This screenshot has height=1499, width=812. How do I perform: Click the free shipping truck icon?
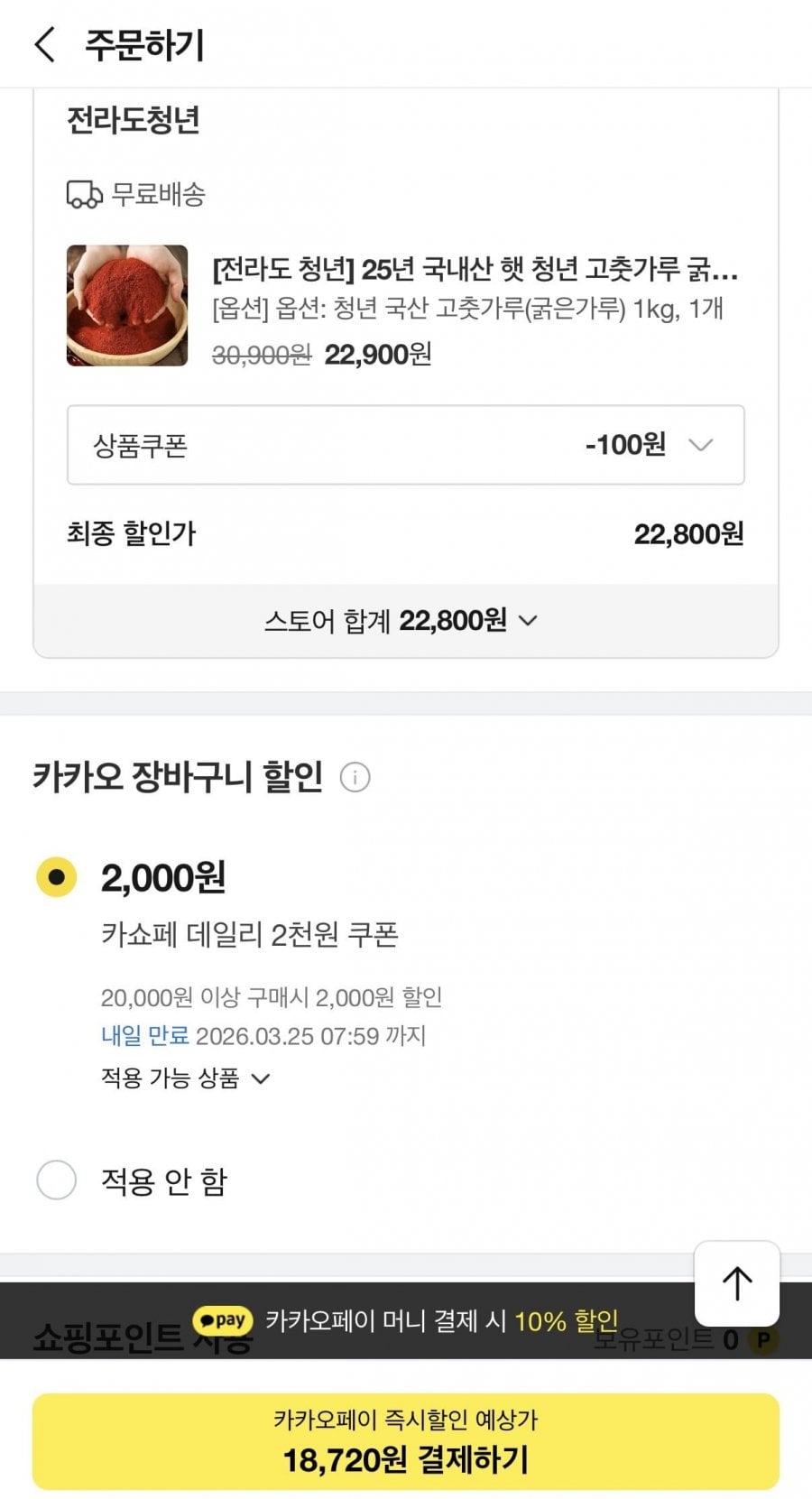pos(85,194)
